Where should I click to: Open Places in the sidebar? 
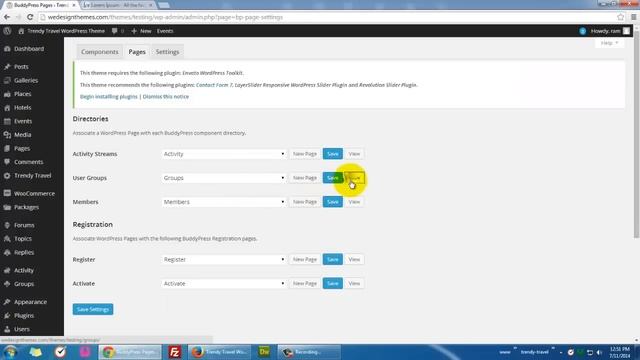coord(22,94)
